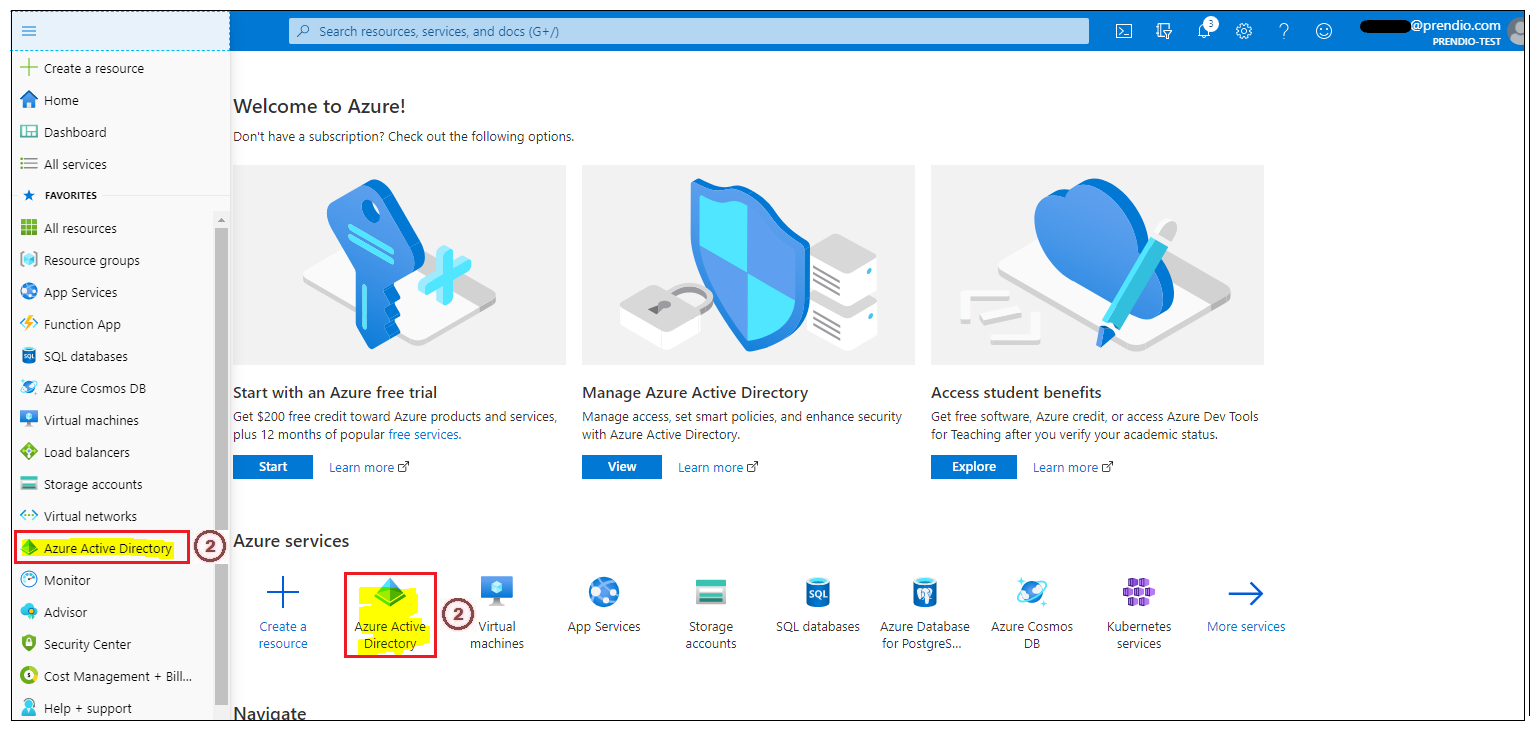The height and width of the screenshot is (731, 1534).
Task: Click Kubernetes services icon
Action: click(1138, 594)
